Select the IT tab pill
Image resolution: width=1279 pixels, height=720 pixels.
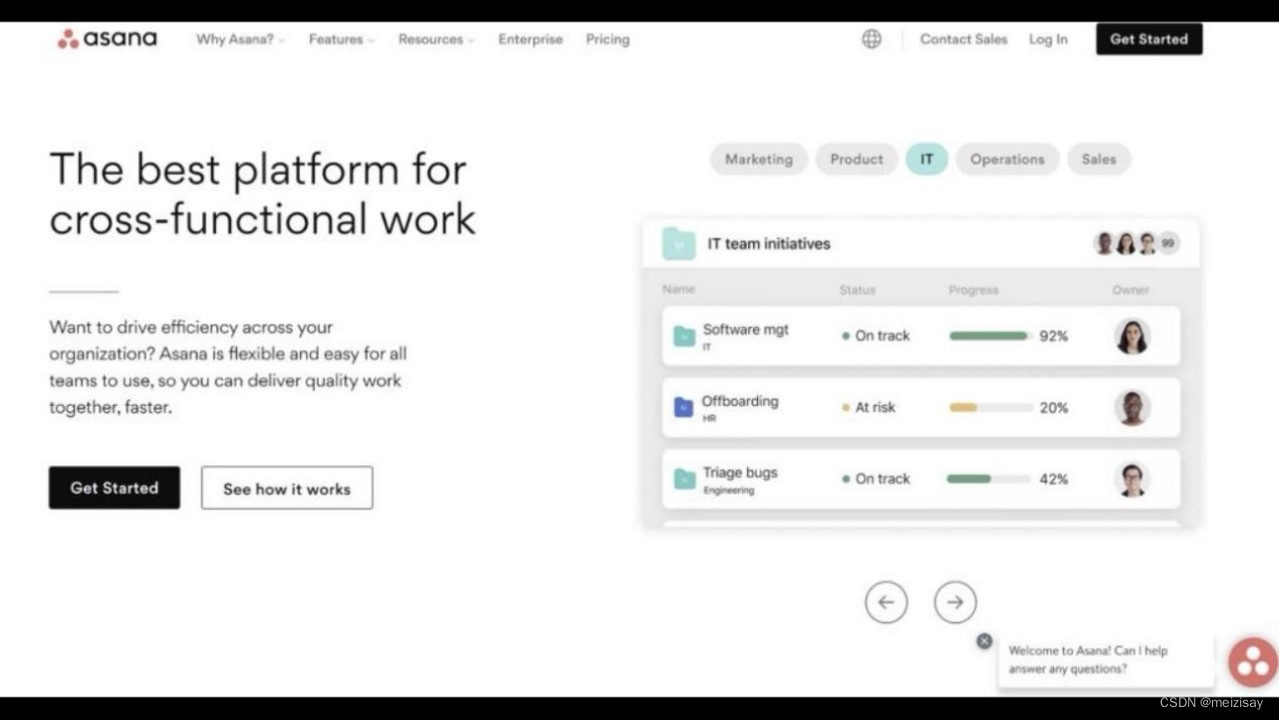[927, 159]
